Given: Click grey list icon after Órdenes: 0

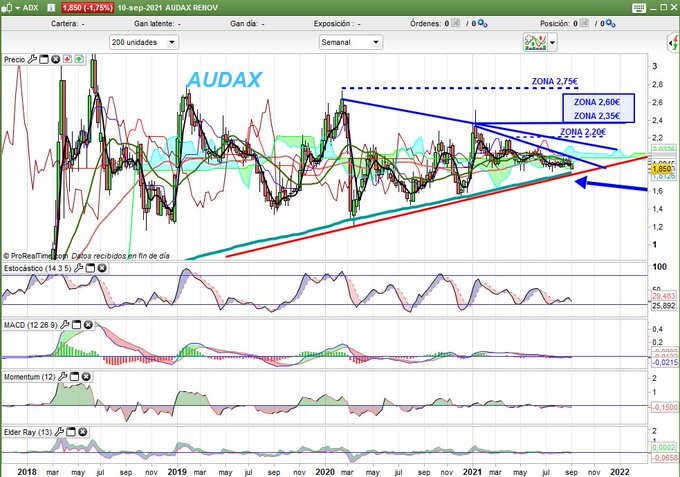Looking at the screenshot, I should 456,23.
